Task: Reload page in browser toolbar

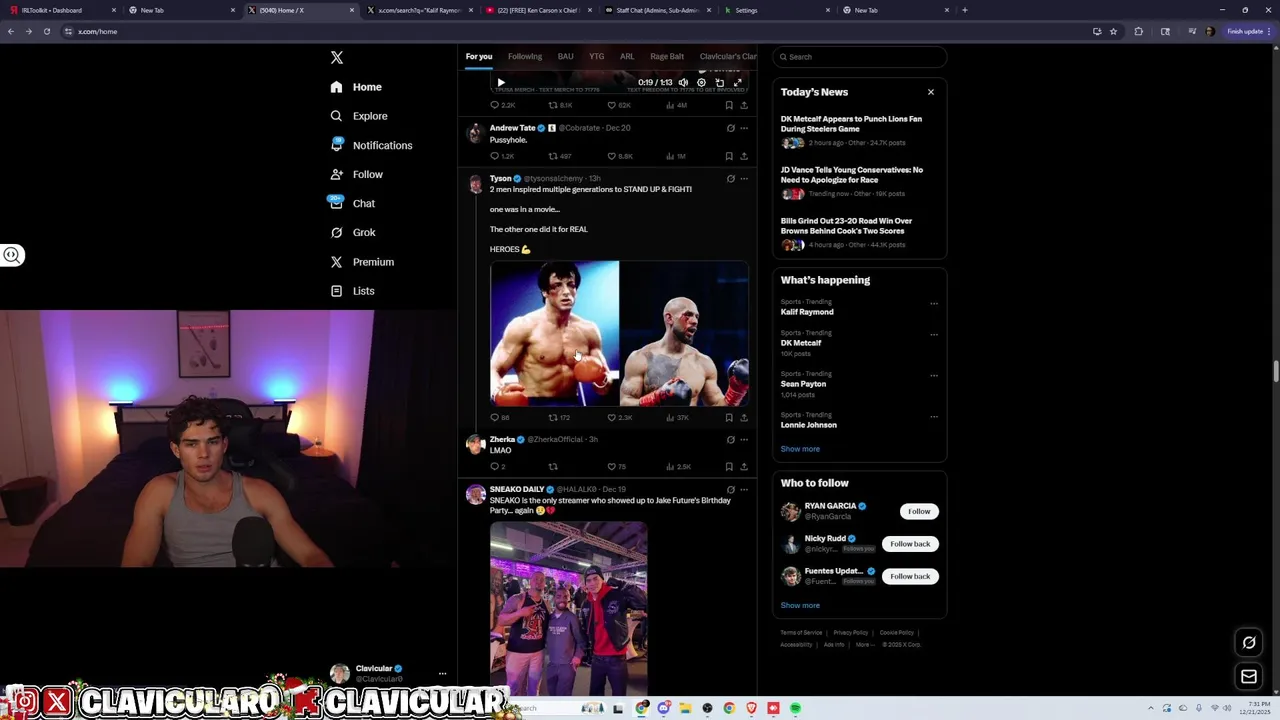Action: 46,31
